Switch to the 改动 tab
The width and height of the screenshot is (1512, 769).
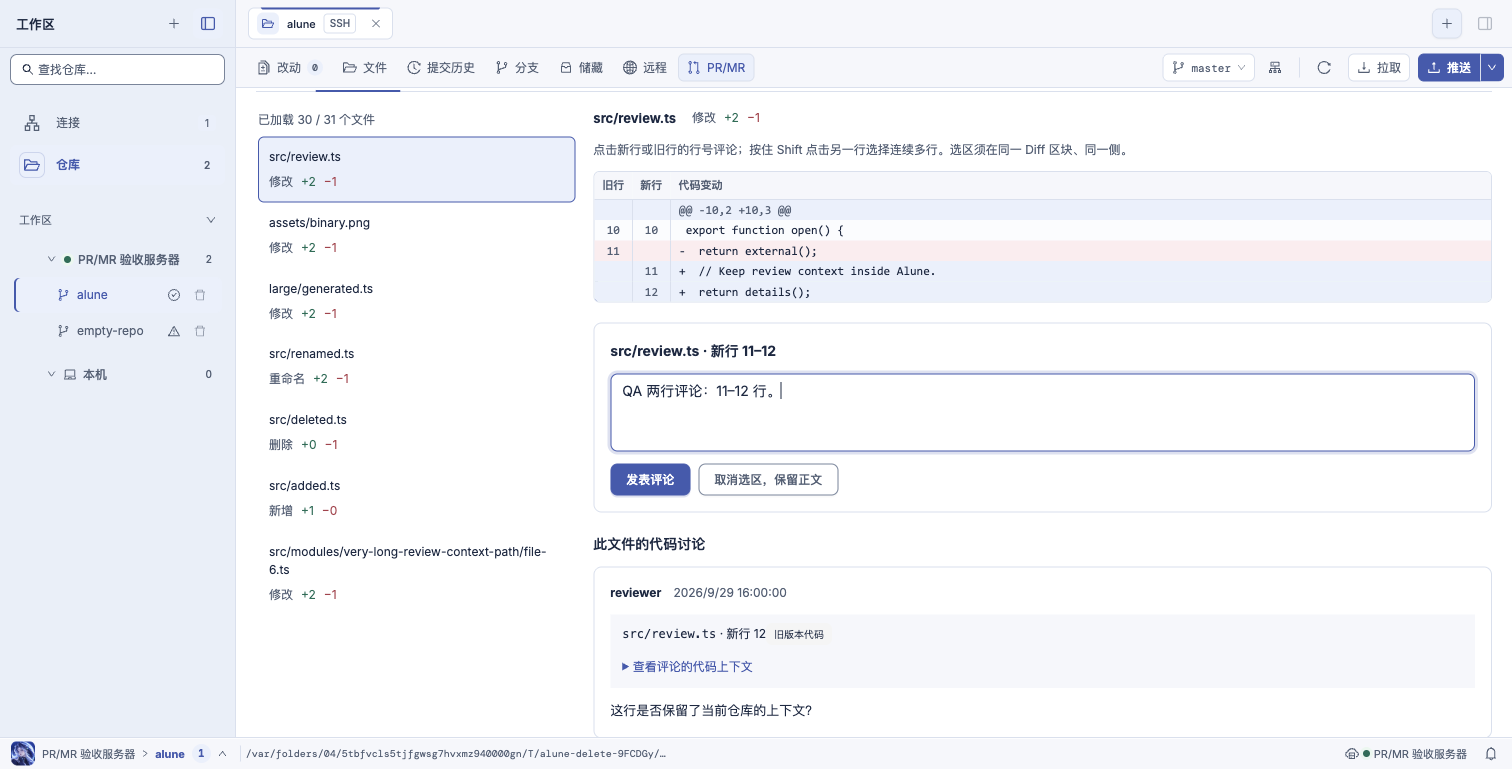(x=289, y=68)
